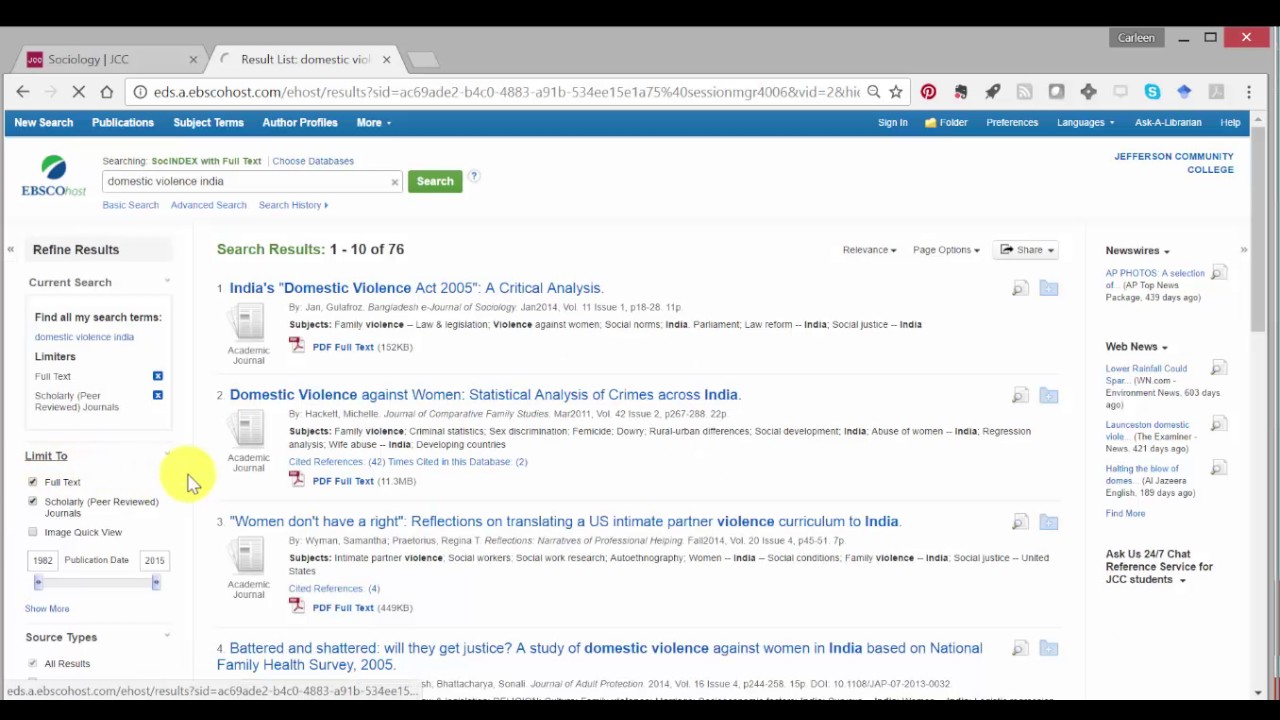Enable Image Quick View checkbox

pyautogui.click(x=32, y=532)
